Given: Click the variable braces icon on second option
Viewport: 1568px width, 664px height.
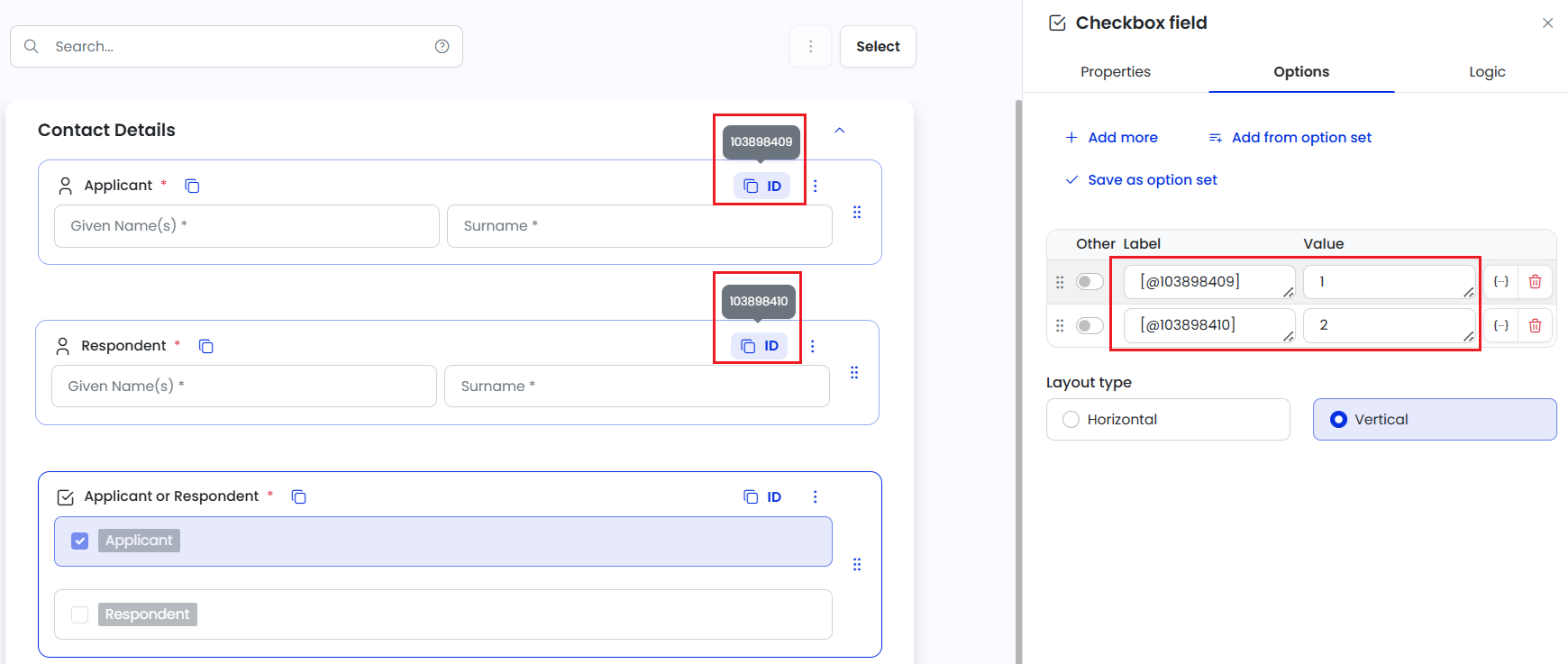Looking at the screenshot, I should pyautogui.click(x=1500, y=325).
